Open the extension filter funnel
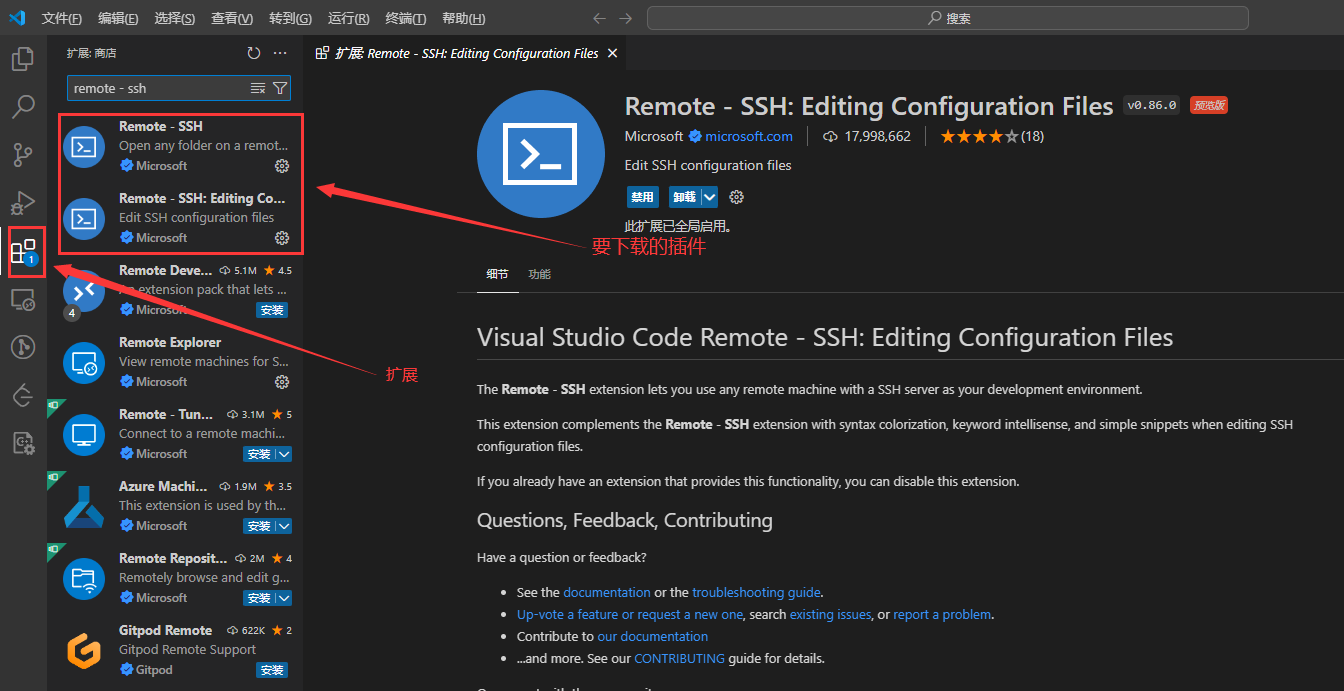The height and width of the screenshot is (691, 1344). click(280, 88)
